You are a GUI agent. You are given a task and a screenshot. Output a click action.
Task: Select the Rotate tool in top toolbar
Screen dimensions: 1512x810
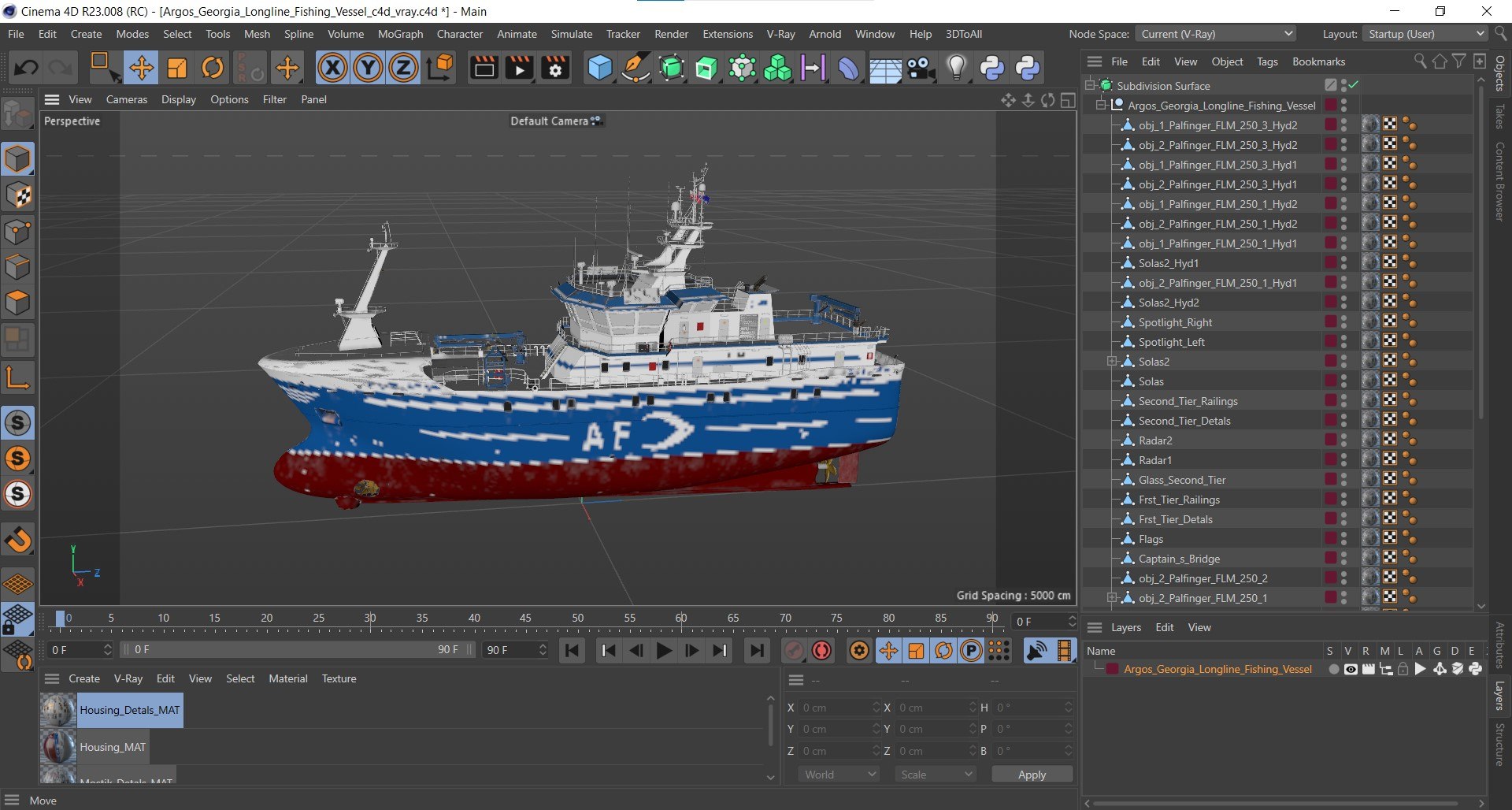[x=213, y=68]
